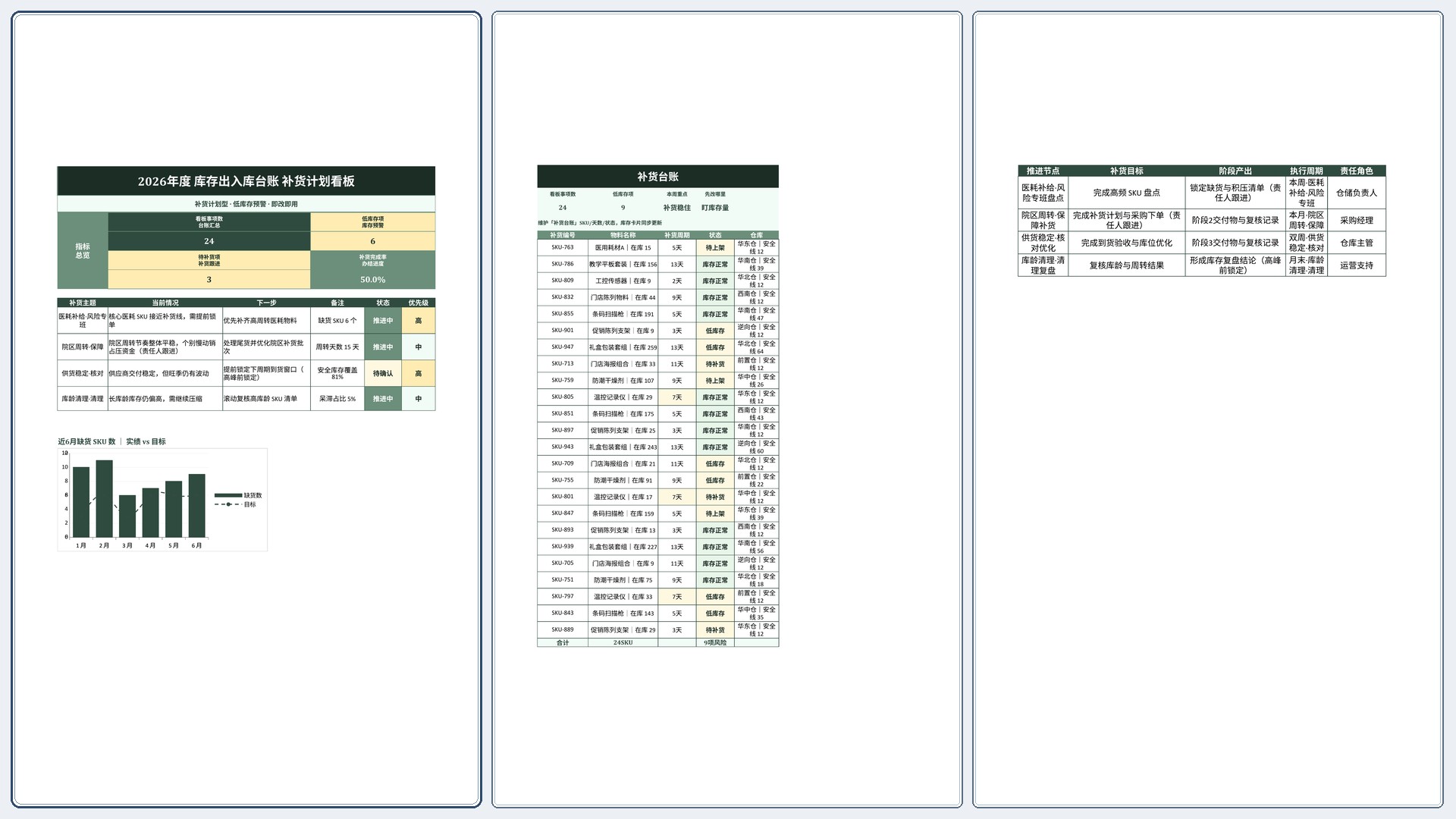Select the '待确认' status cell
This screenshot has width=1456, height=819.
pos(383,373)
